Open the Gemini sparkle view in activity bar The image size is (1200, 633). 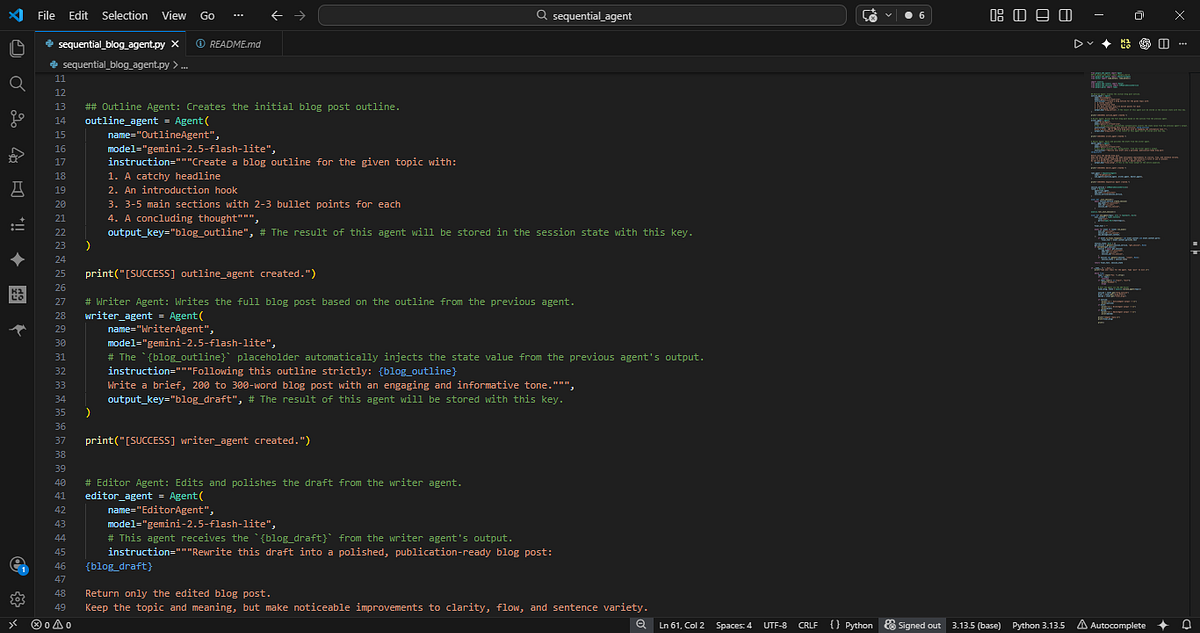16,260
